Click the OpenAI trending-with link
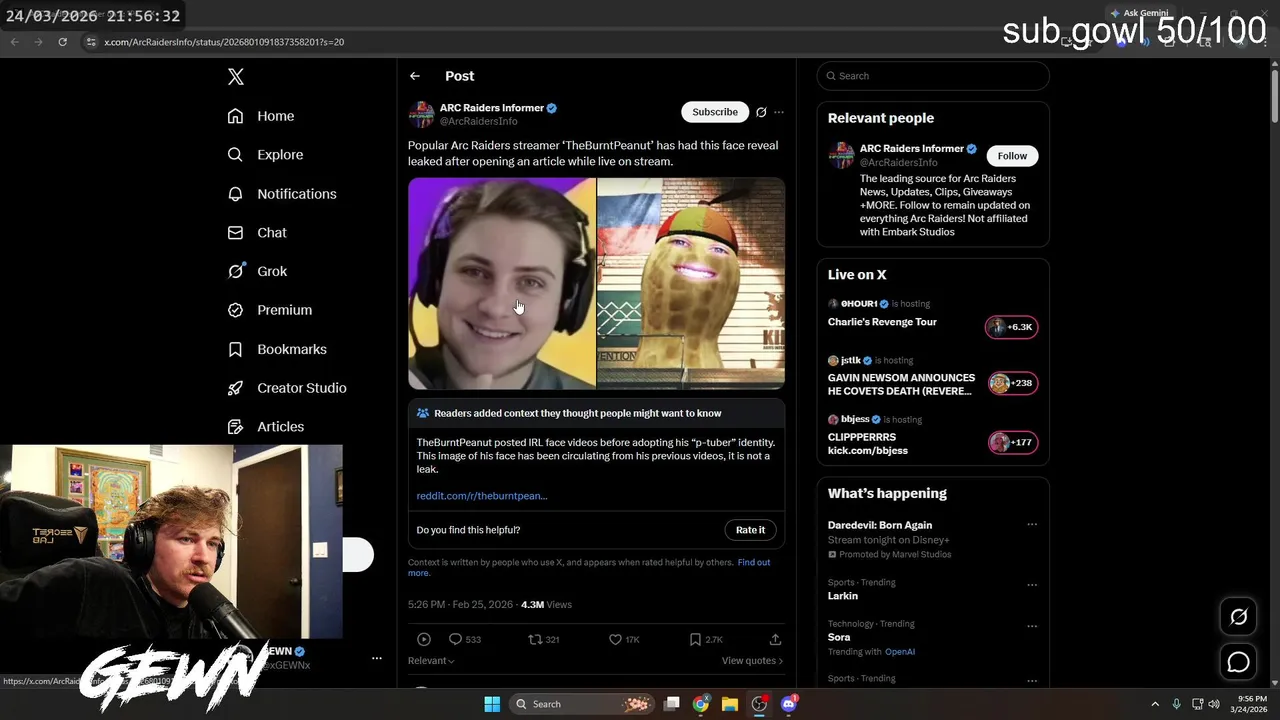This screenshot has width=1280, height=720. pos(900,652)
